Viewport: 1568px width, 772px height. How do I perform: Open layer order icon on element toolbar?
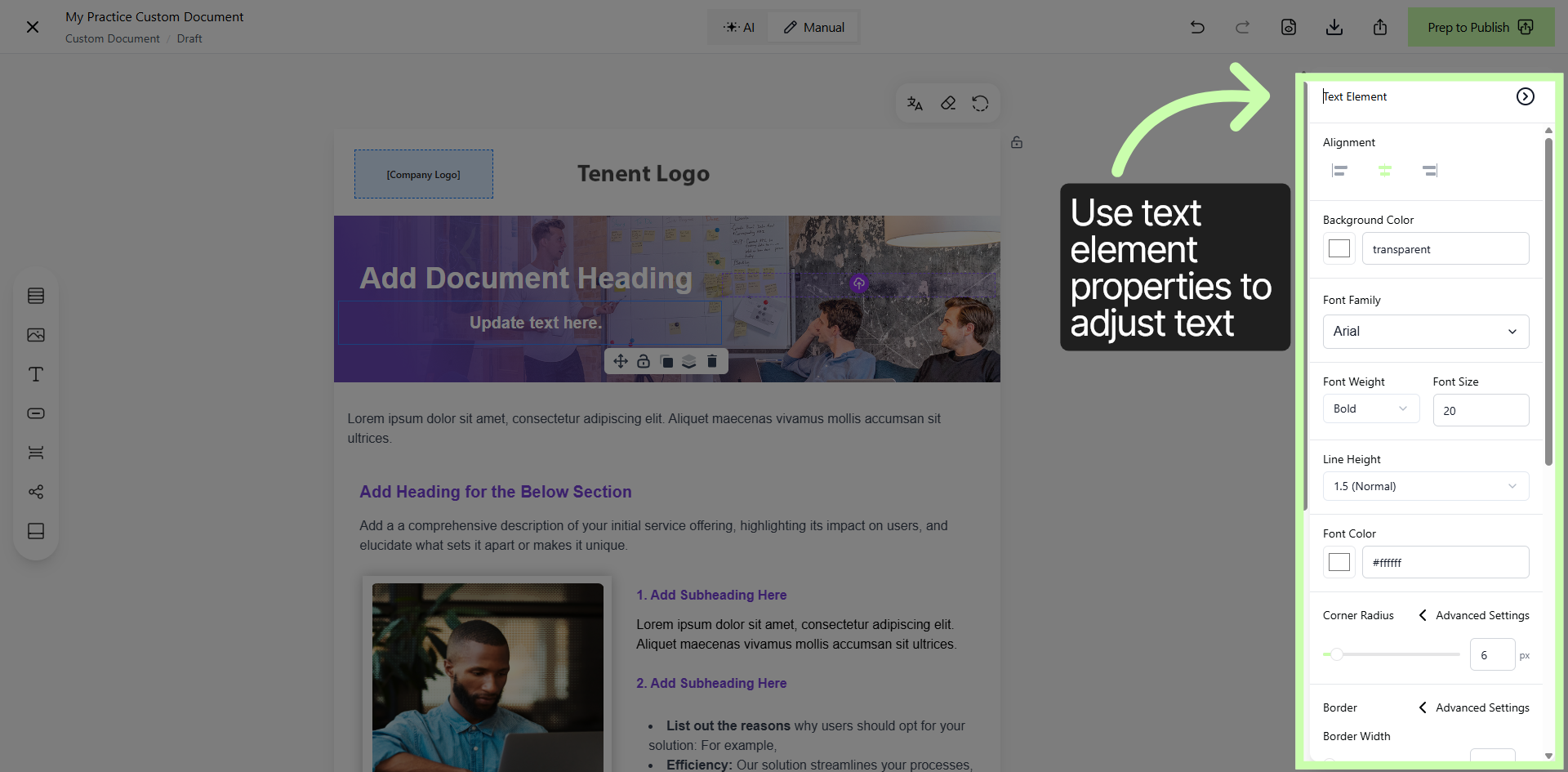pyautogui.click(x=689, y=361)
